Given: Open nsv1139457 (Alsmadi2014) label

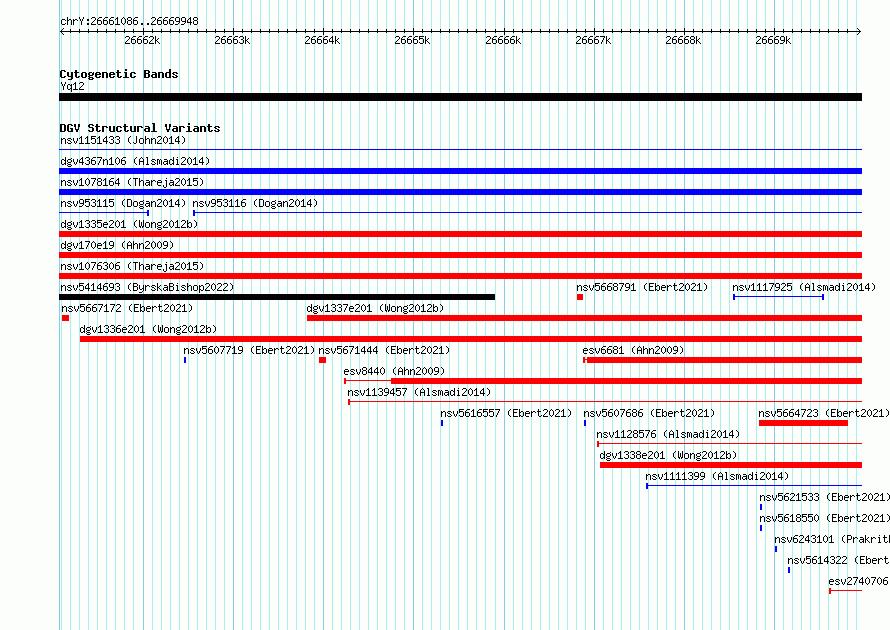Looking at the screenshot, I should click(419, 392).
